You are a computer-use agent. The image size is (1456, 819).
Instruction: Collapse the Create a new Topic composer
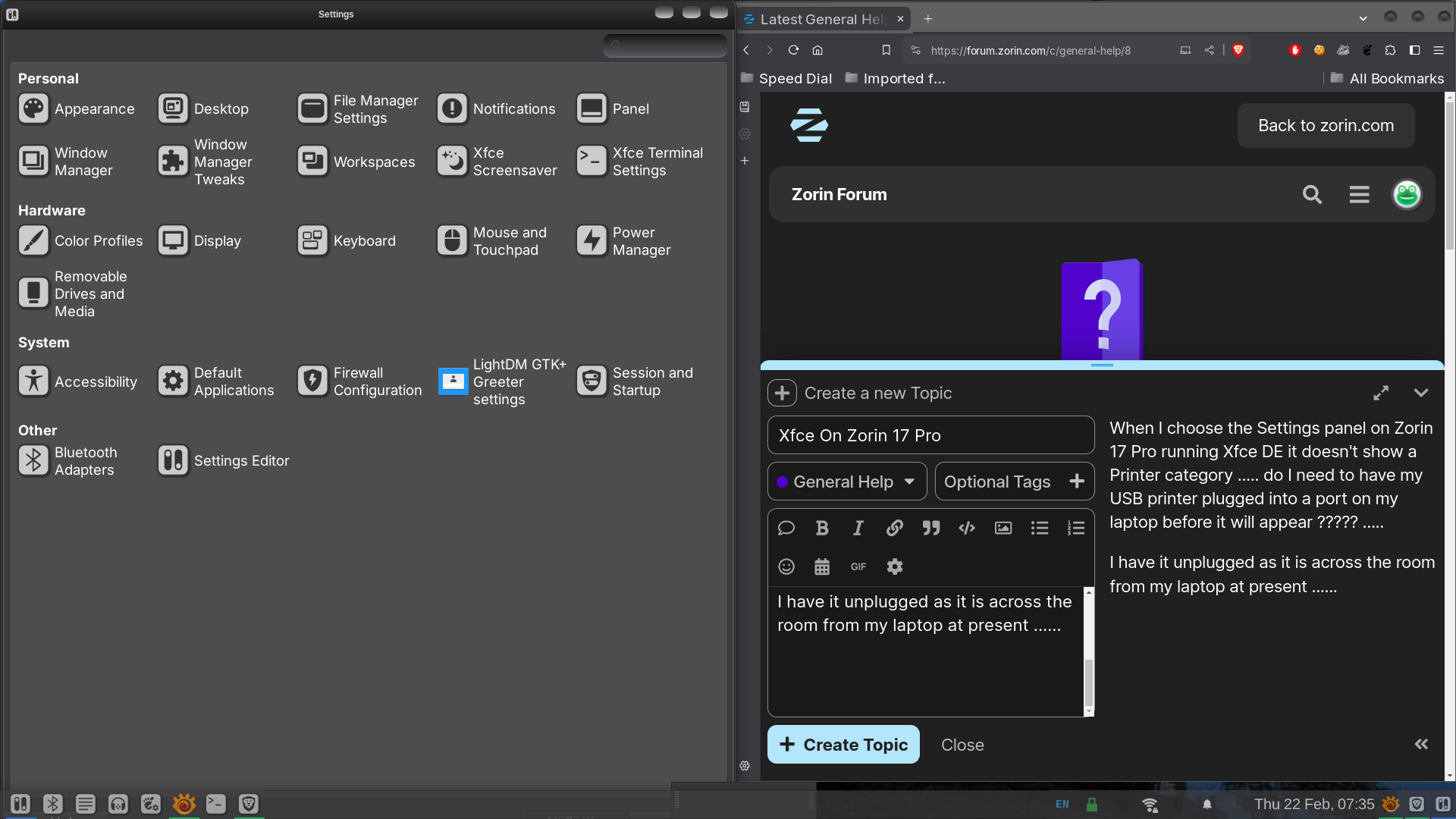(1421, 393)
